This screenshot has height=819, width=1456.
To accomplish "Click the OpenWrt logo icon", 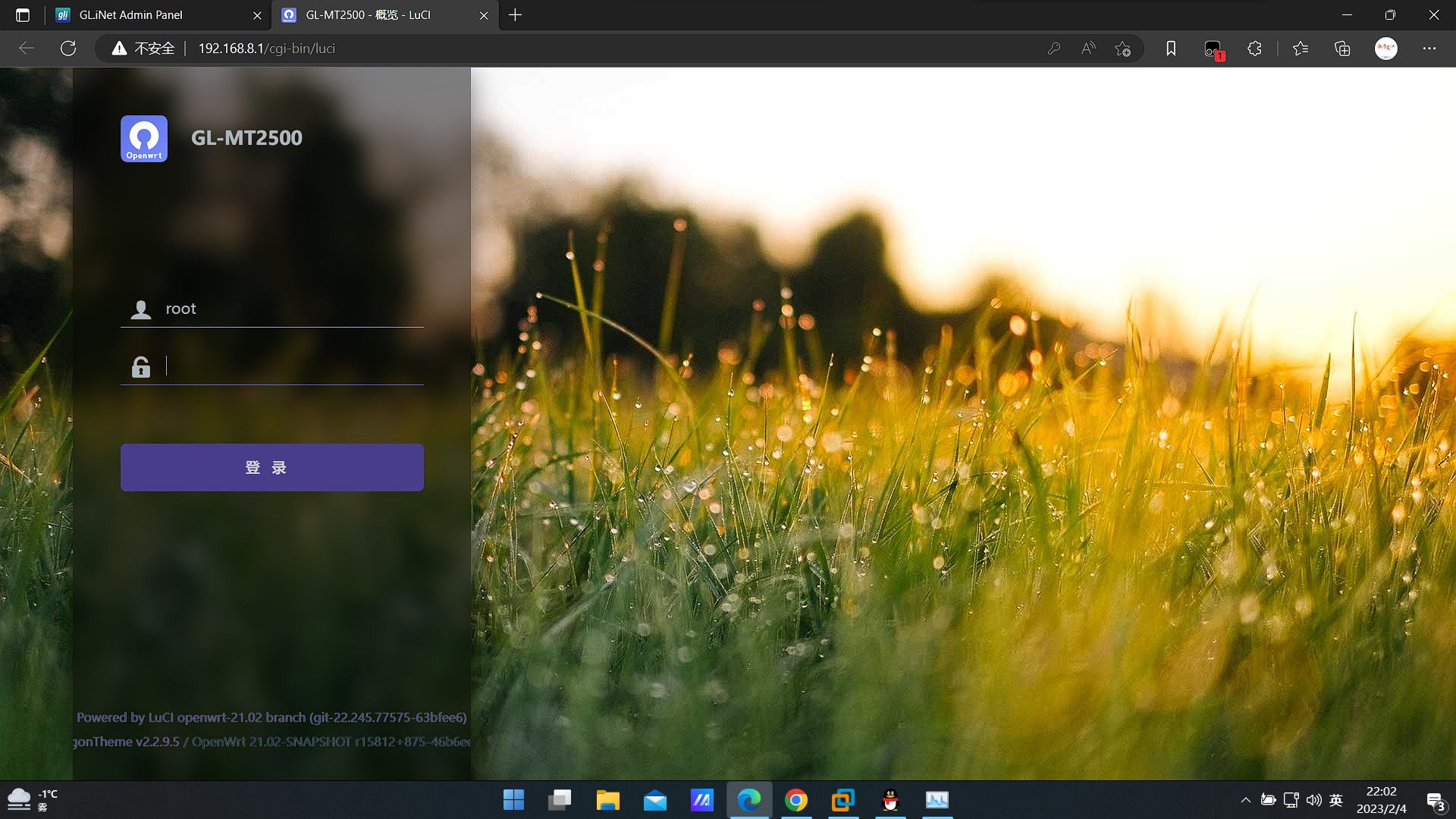I will (x=144, y=138).
